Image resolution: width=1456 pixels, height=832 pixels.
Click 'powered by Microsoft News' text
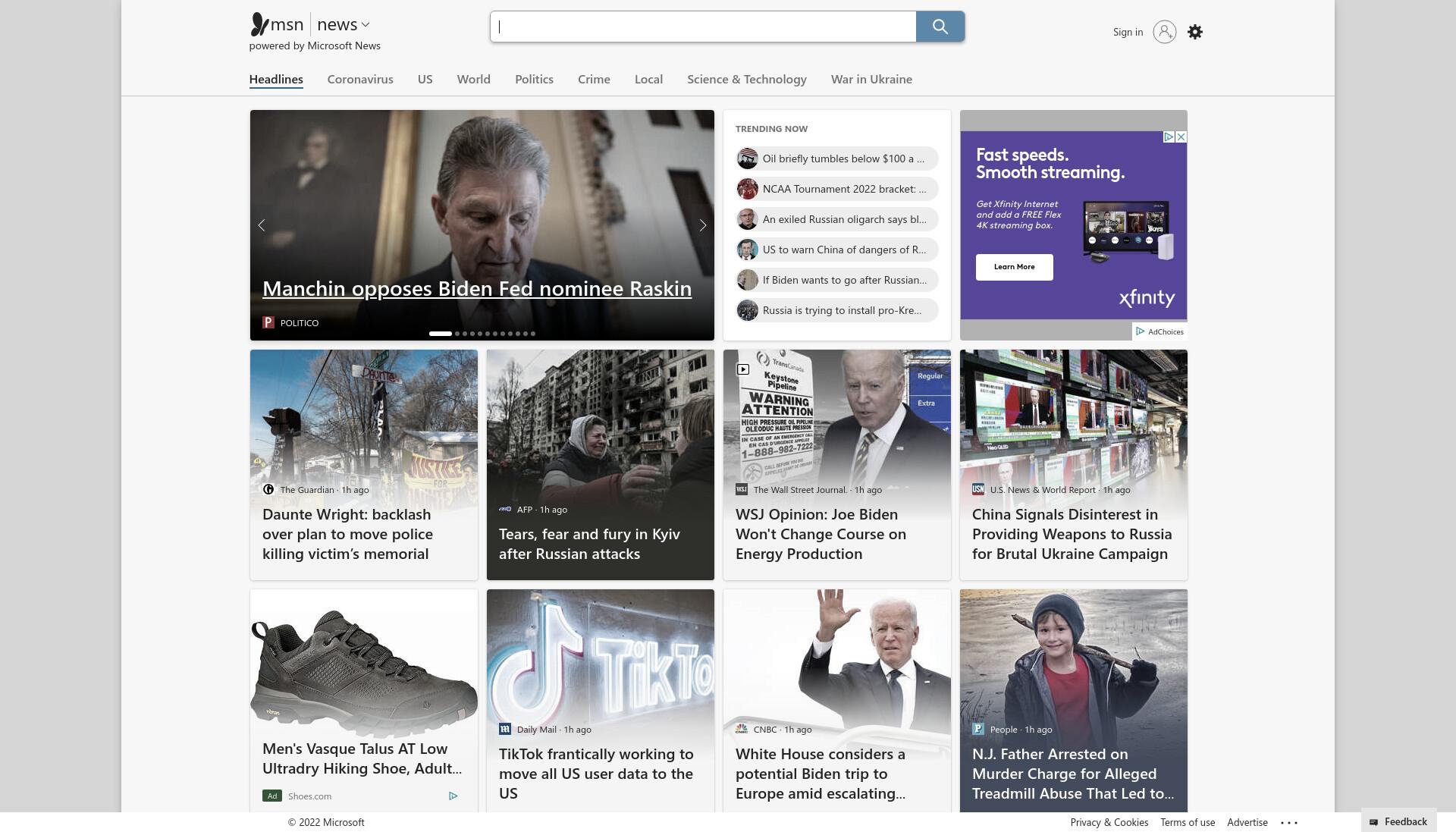point(315,46)
